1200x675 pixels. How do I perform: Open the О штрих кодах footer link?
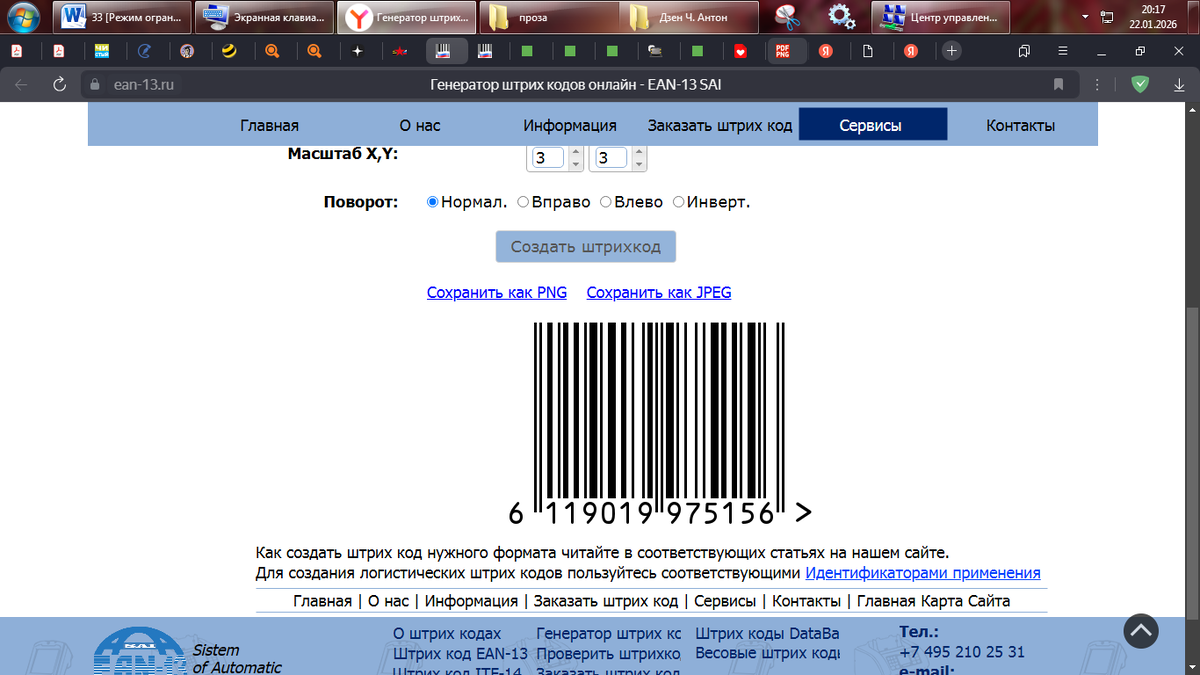point(447,634)
